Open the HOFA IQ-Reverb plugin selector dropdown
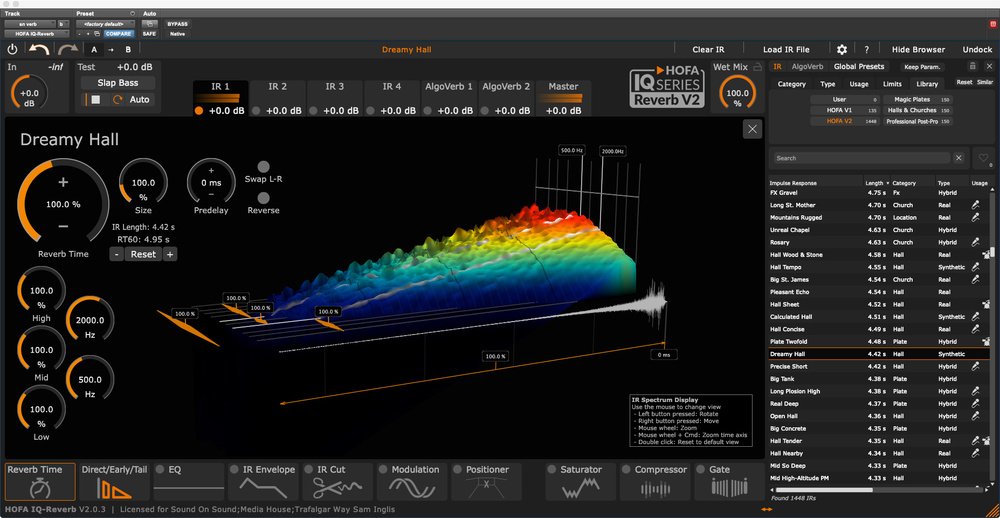 (37, 33)
